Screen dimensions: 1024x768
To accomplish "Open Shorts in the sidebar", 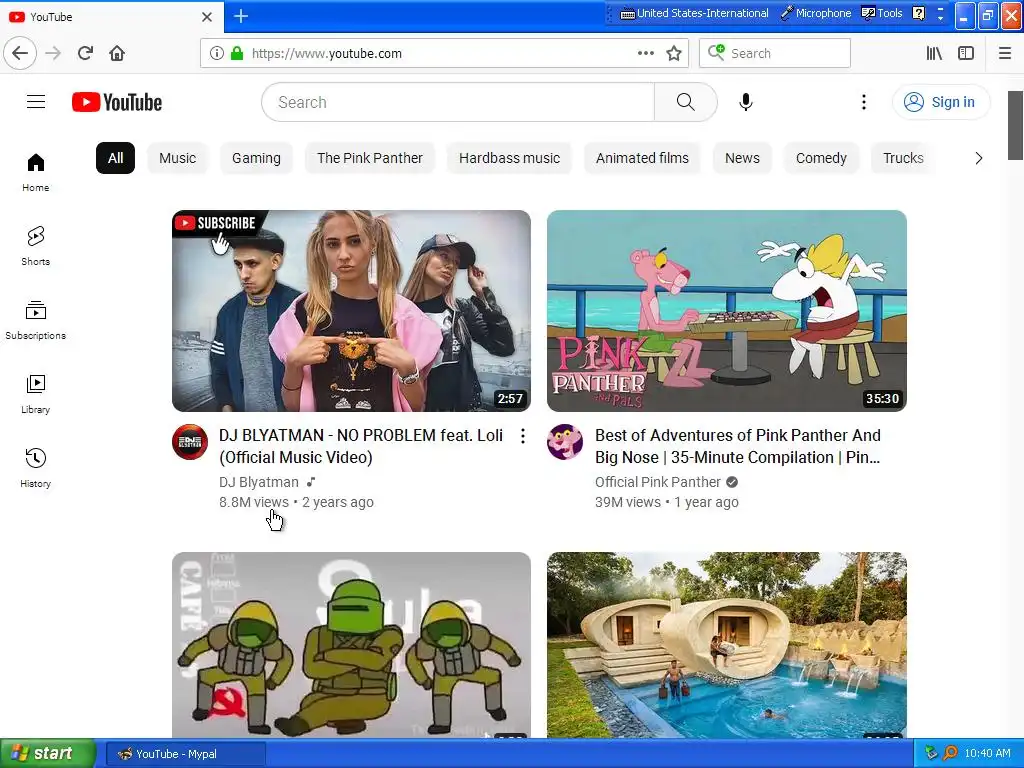I will (x=35, y=246).
